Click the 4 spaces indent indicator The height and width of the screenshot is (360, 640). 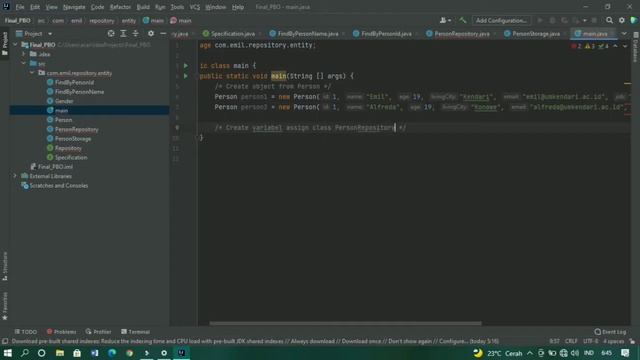pos(613,341)
